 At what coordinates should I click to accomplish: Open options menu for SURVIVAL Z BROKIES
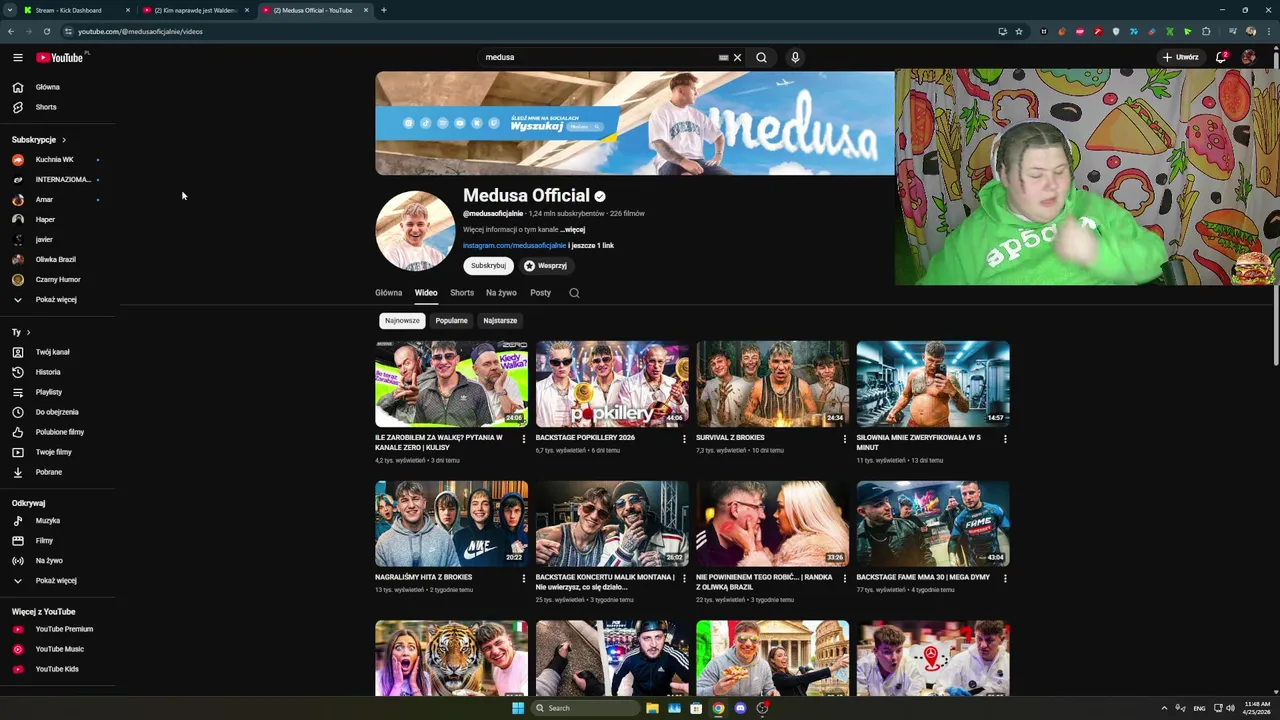pyautogui.click(x=844, y=438)
